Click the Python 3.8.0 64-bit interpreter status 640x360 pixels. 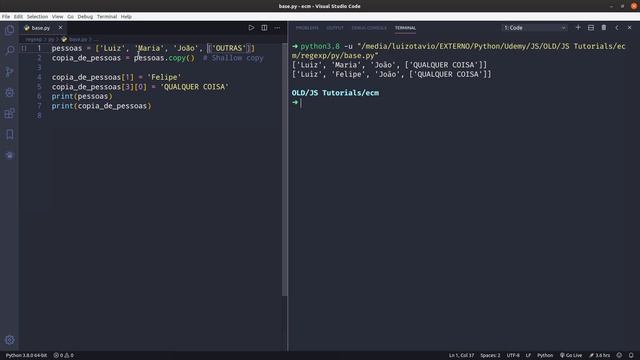(26, 355)
